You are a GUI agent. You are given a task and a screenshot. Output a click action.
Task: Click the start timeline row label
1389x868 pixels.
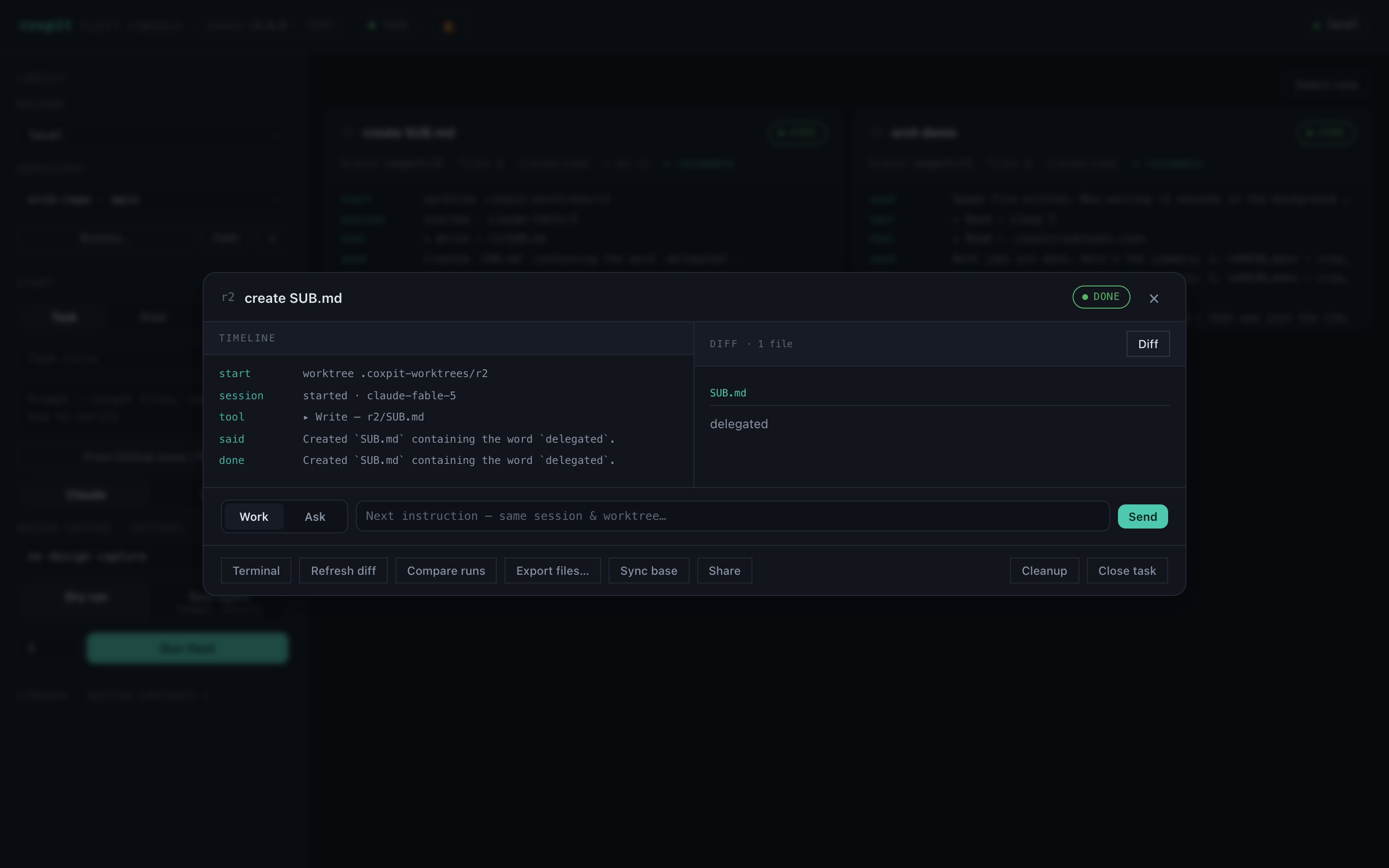(x=235, y=374)
